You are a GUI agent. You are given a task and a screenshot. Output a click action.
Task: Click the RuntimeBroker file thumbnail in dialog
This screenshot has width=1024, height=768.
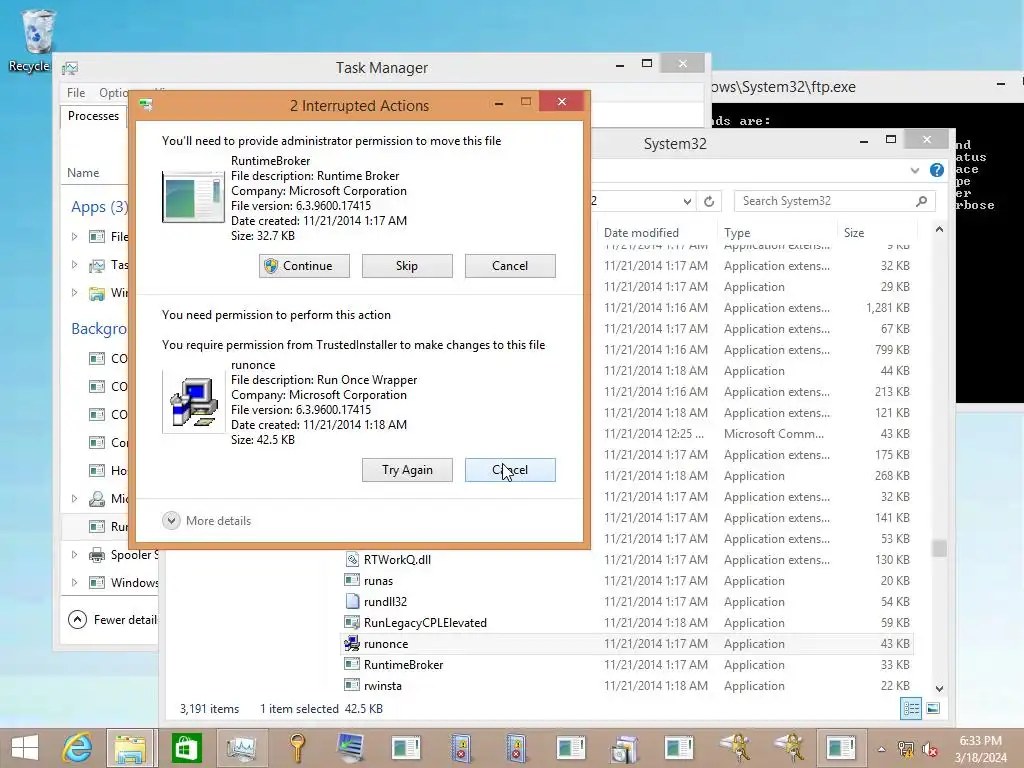click(x=193, y=197)
